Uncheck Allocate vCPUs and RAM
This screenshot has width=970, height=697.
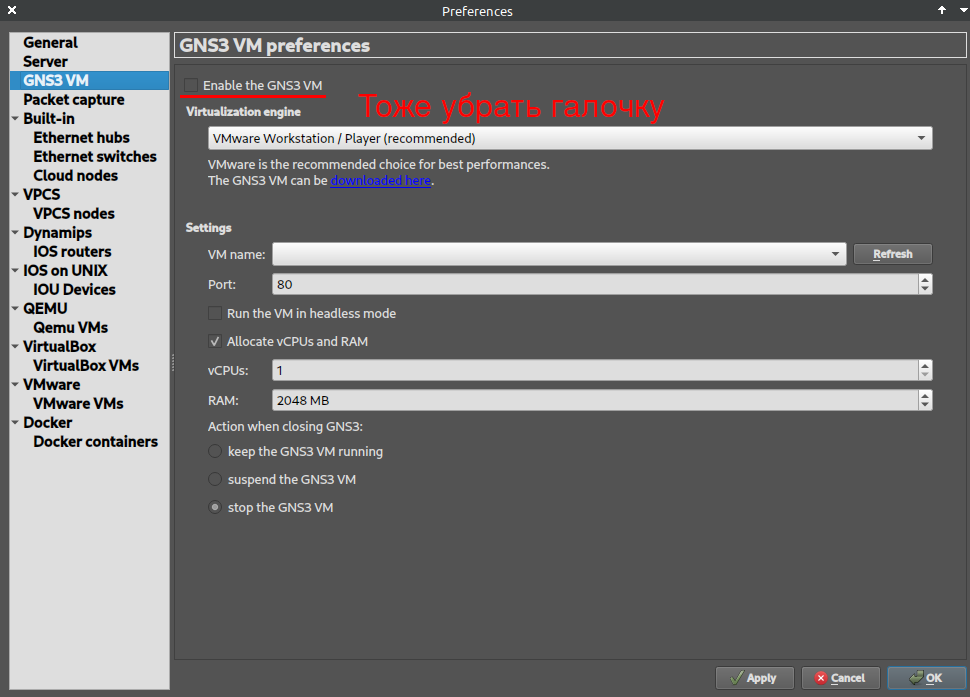pyautogui.click(x=215, y=341)
